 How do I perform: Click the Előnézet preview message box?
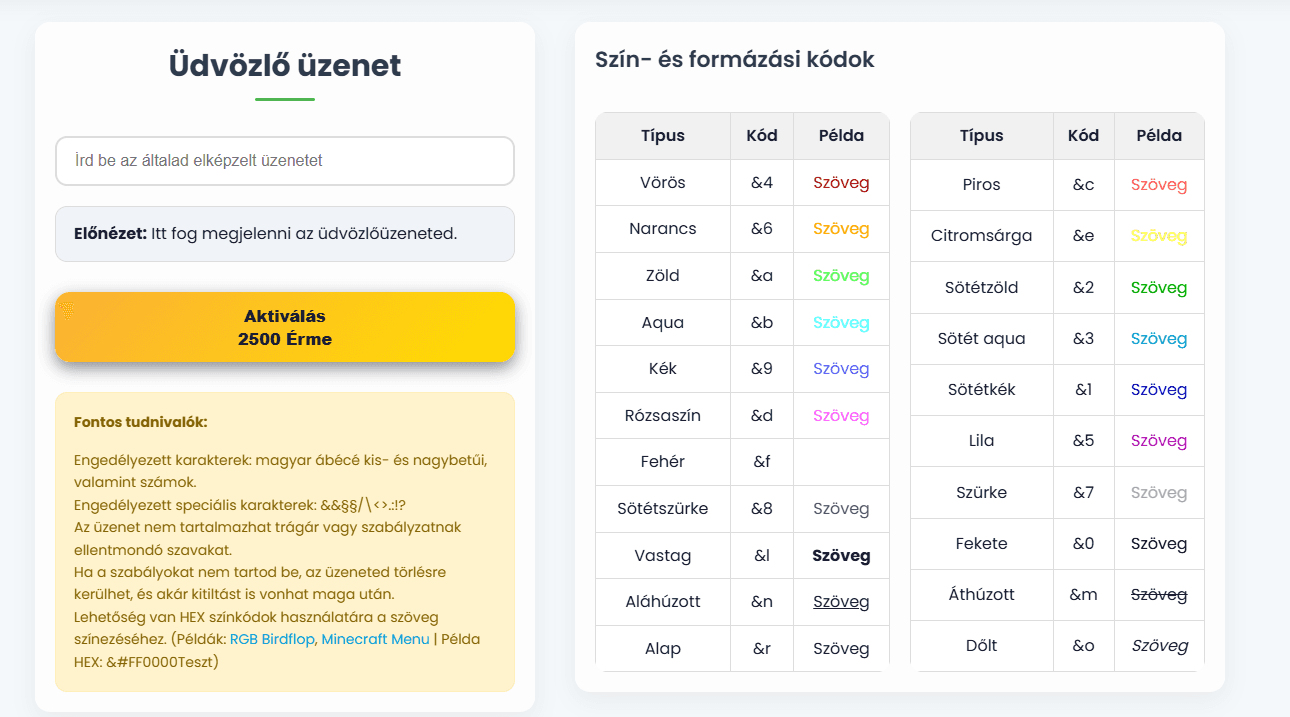click(284, 234)
